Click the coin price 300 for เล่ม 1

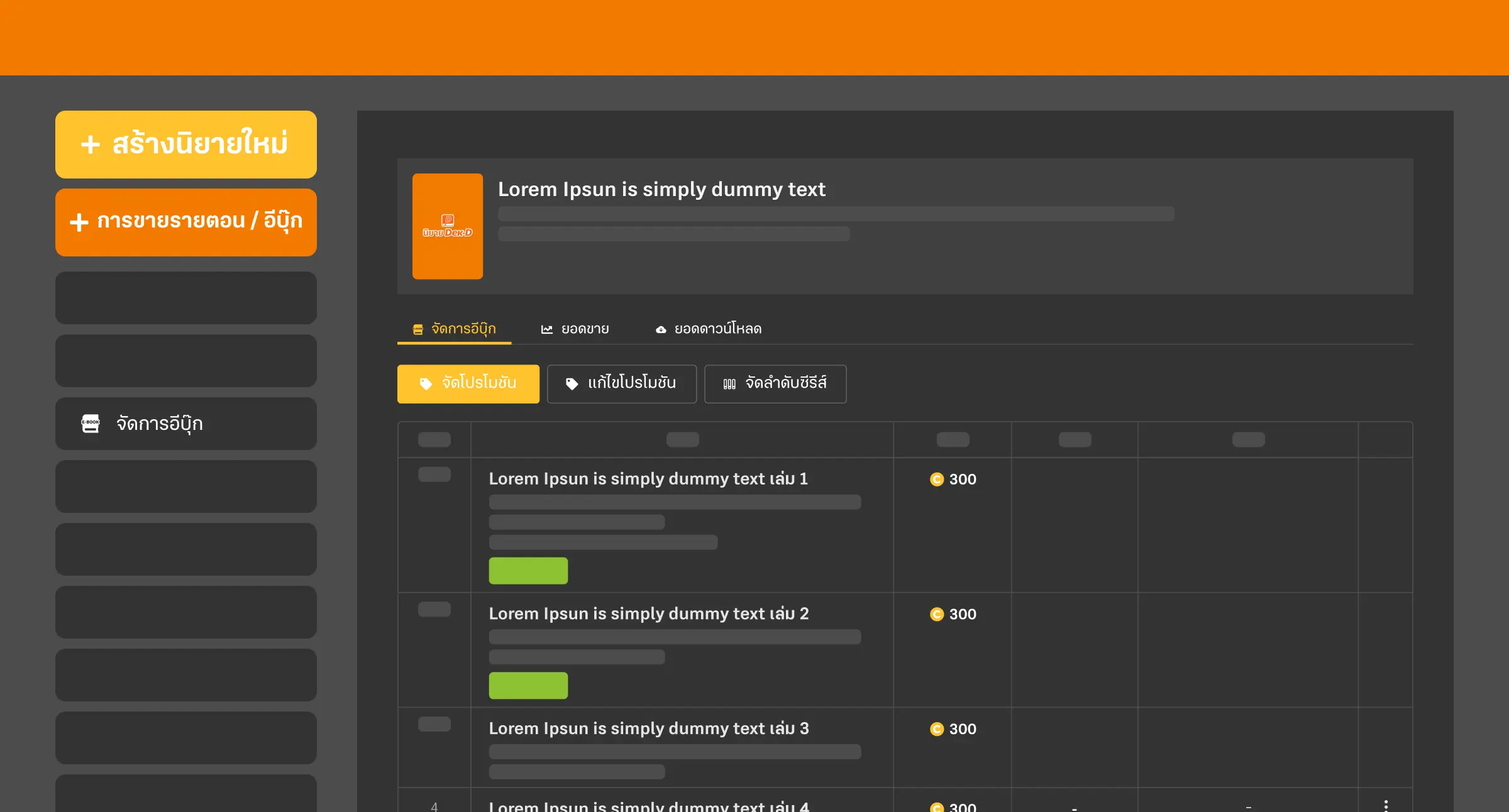coord(953,480)
